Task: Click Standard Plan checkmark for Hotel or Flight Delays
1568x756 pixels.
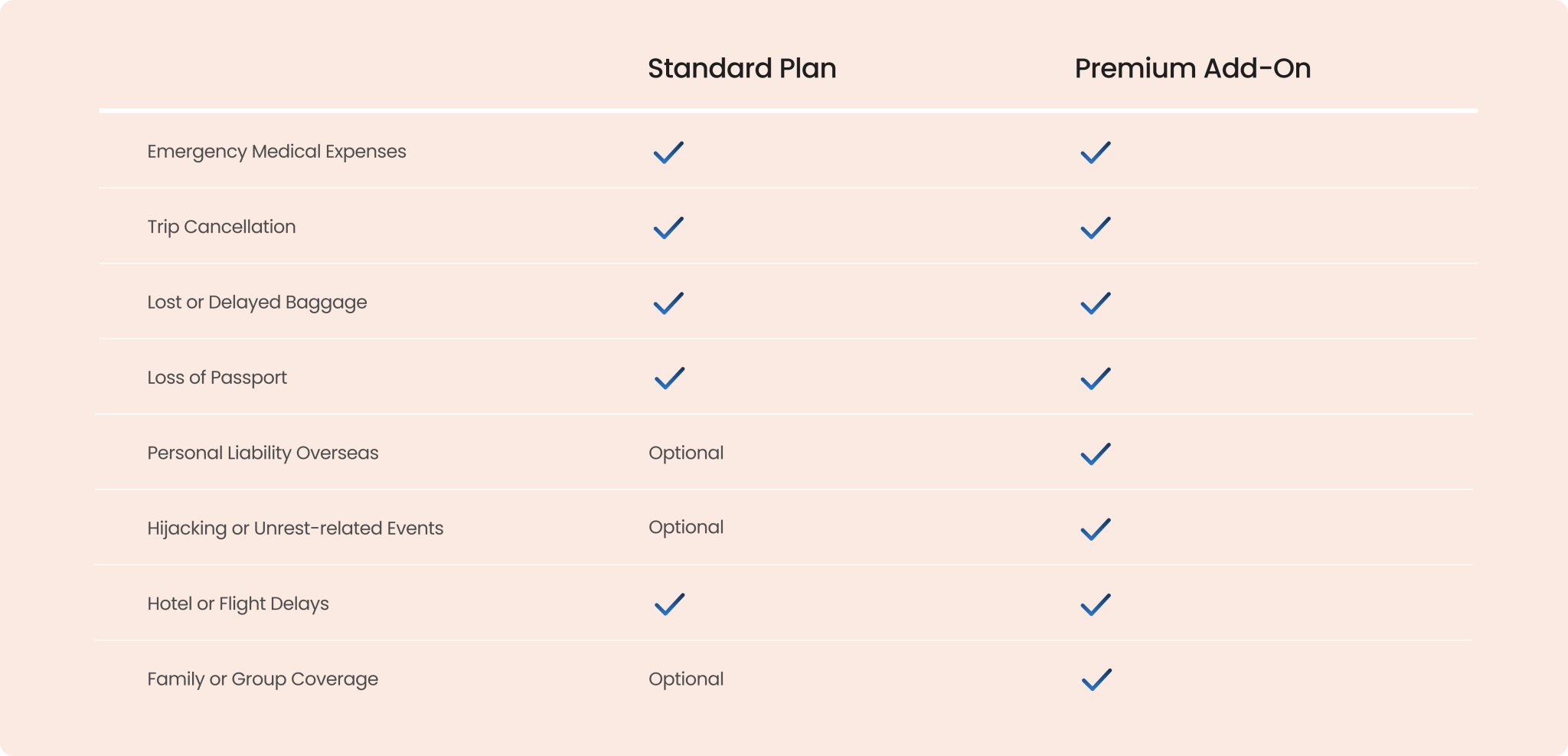Action: [669, 604]
